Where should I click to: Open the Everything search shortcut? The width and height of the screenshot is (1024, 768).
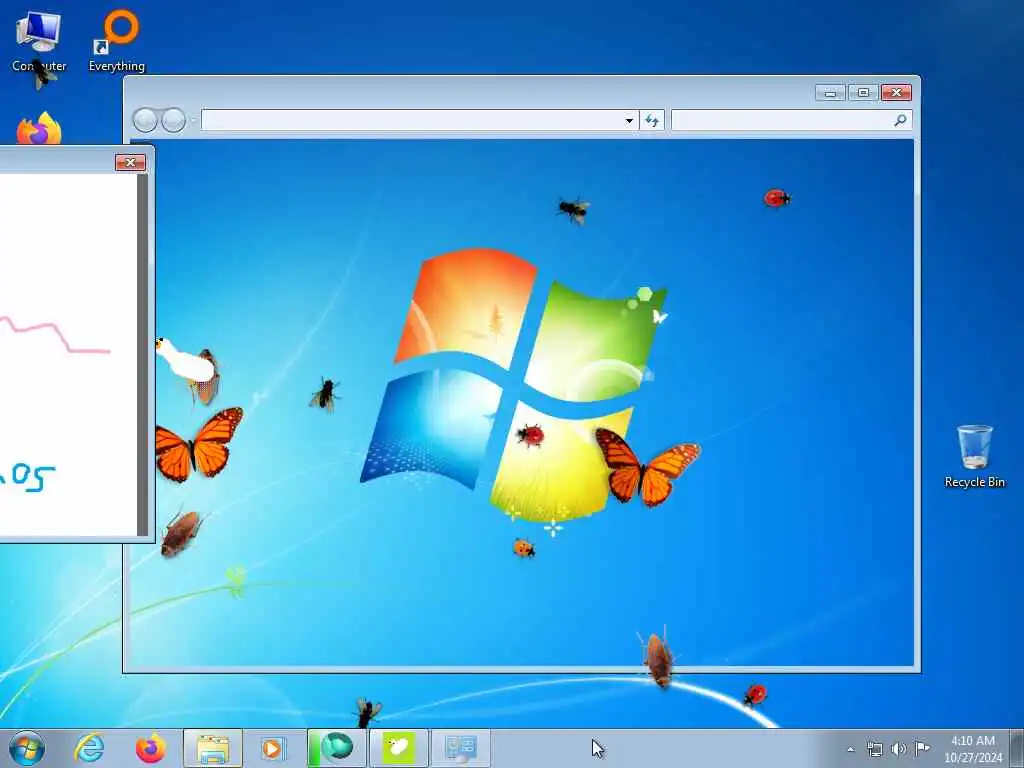(117, 40)
